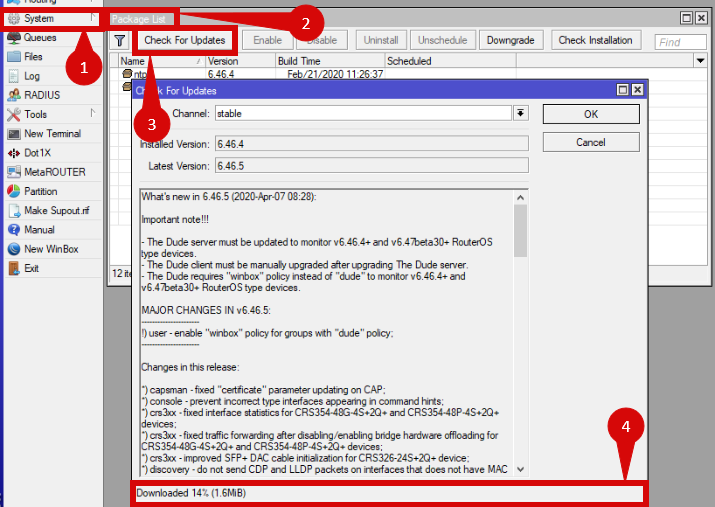Viewport: 715px width, 507px height.
Task: Click New Terminal label in sidebar
Action: [52, 134]
